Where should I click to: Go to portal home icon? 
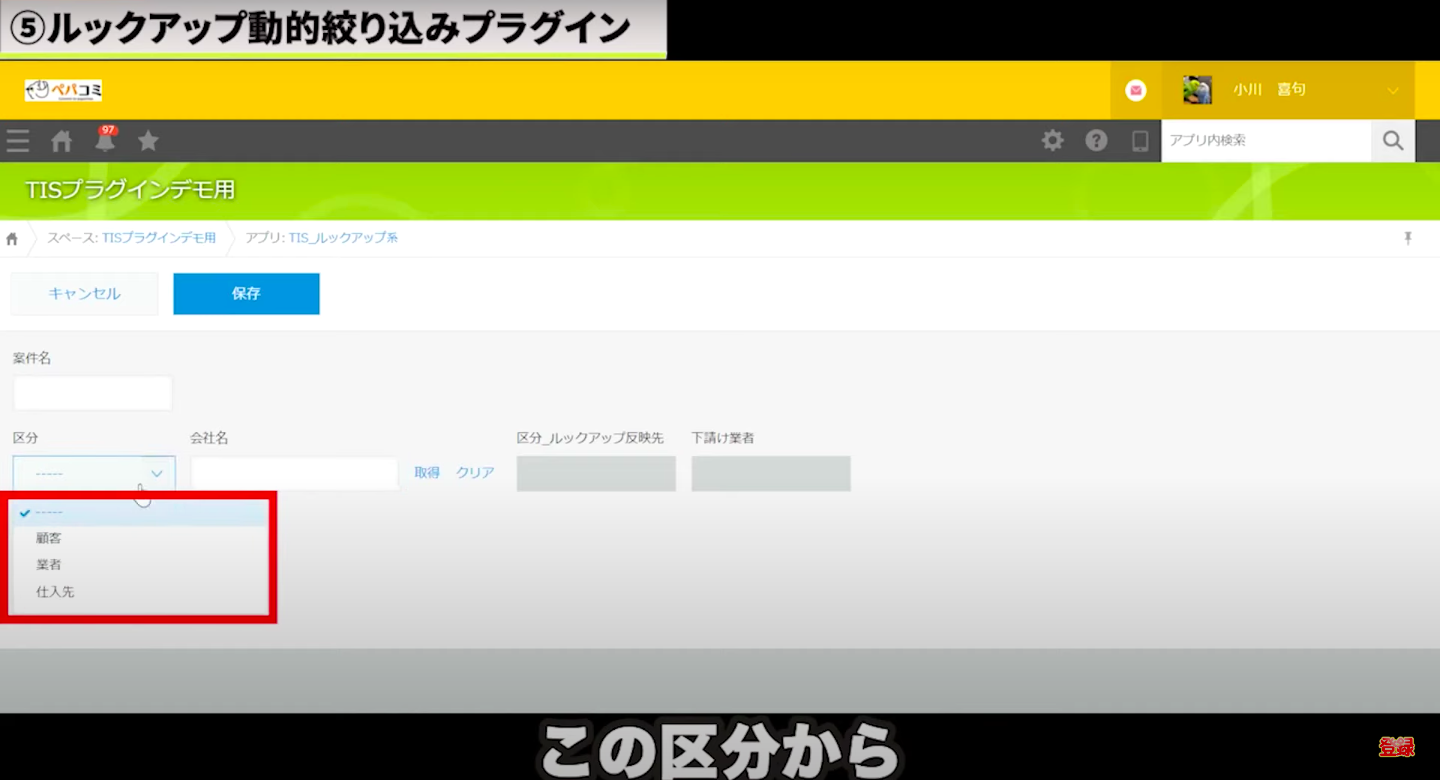[62, 141]
